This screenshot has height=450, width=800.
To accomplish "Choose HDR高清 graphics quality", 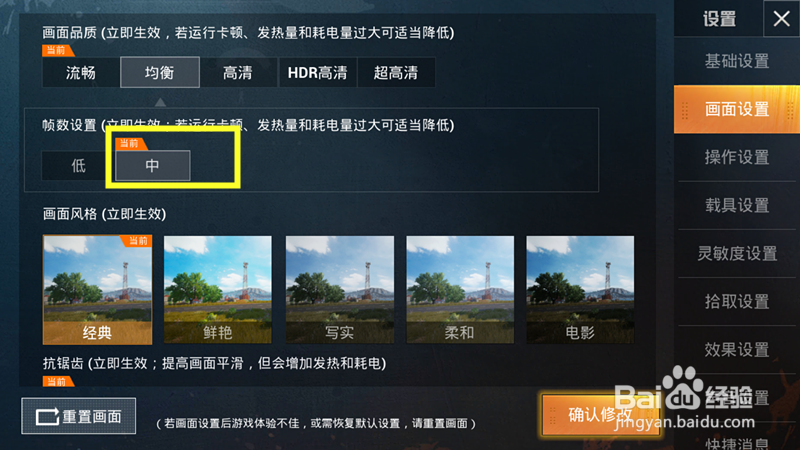I will coord(317,72).
